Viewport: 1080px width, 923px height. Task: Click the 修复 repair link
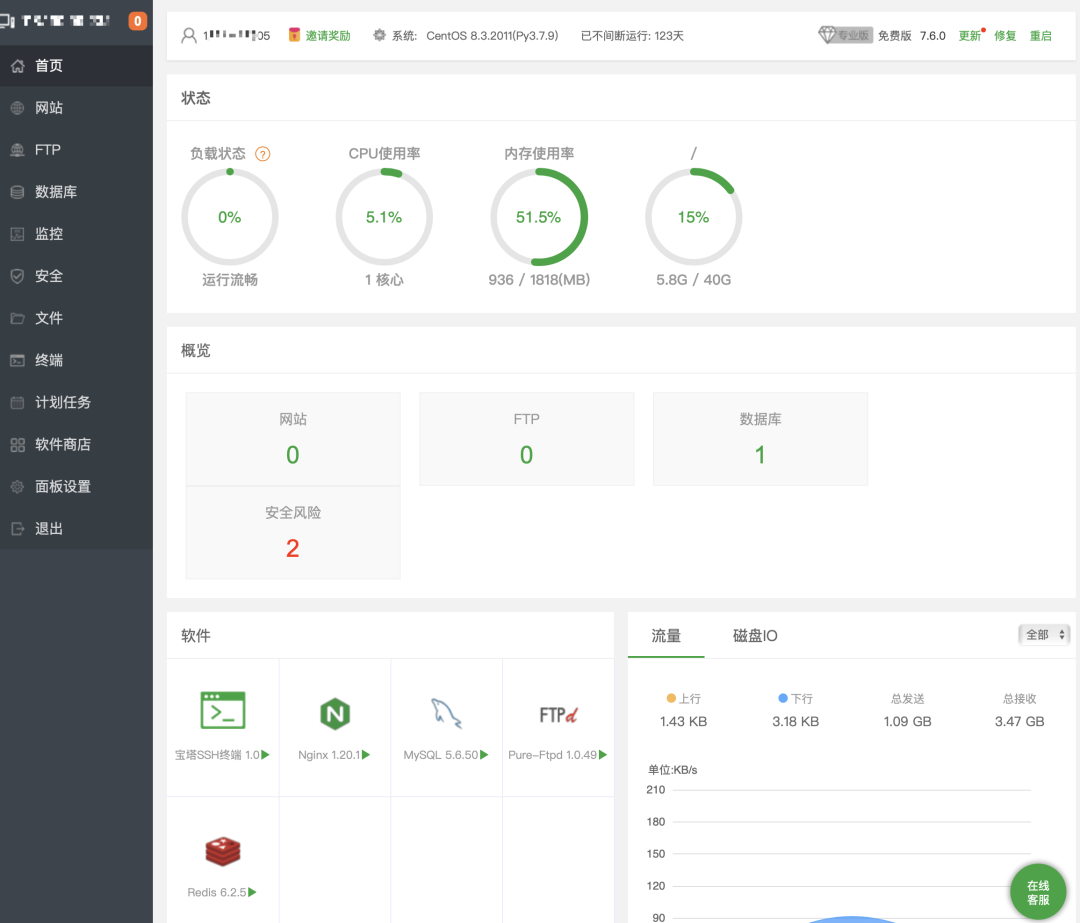coord(1005,35)
